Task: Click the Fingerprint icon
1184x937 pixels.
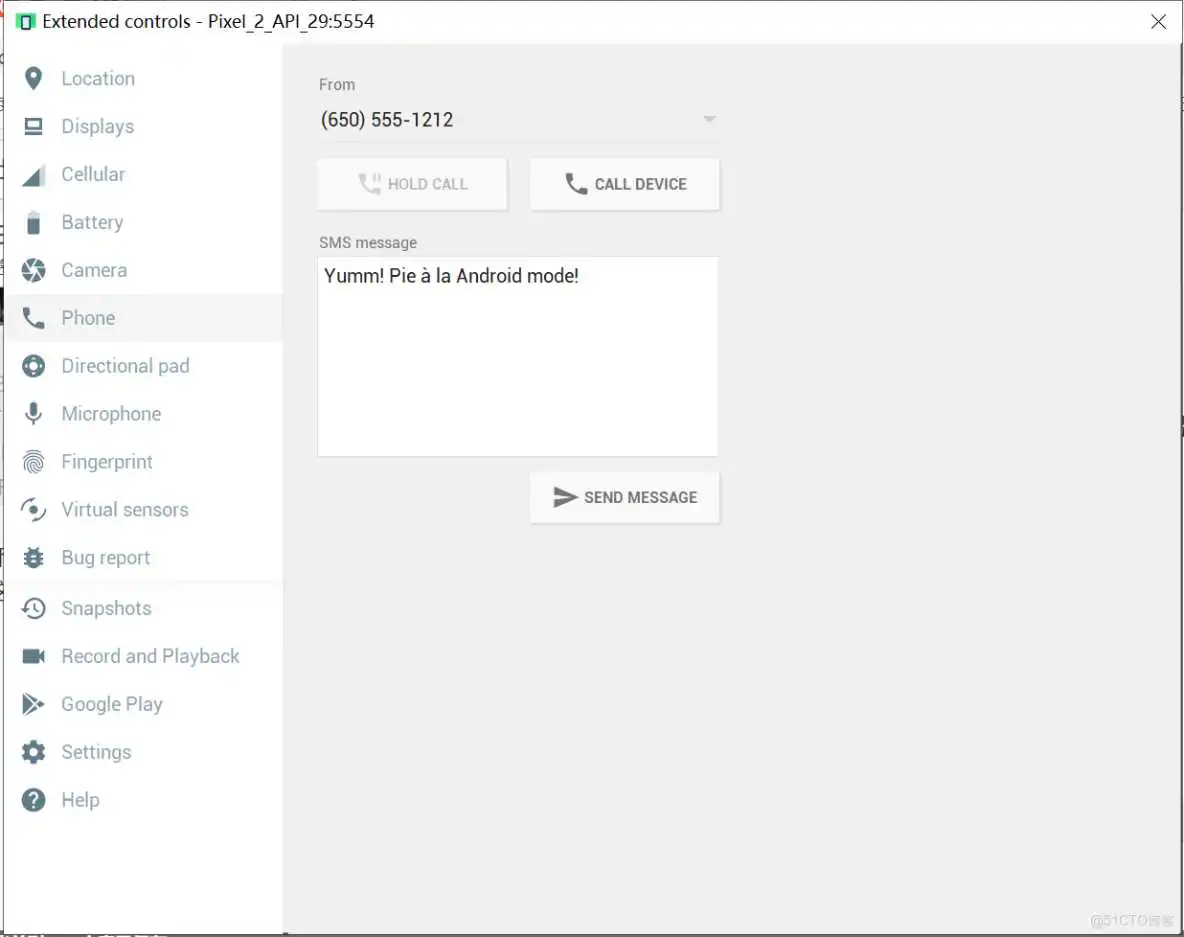Action: click(33, 462)
